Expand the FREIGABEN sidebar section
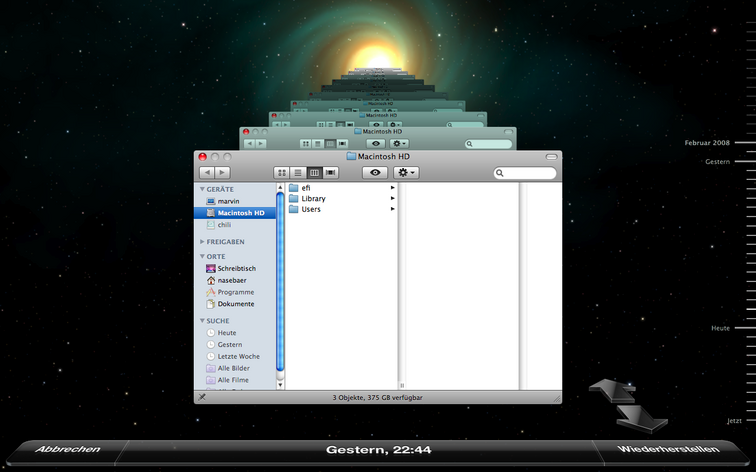 click(202, 242)
